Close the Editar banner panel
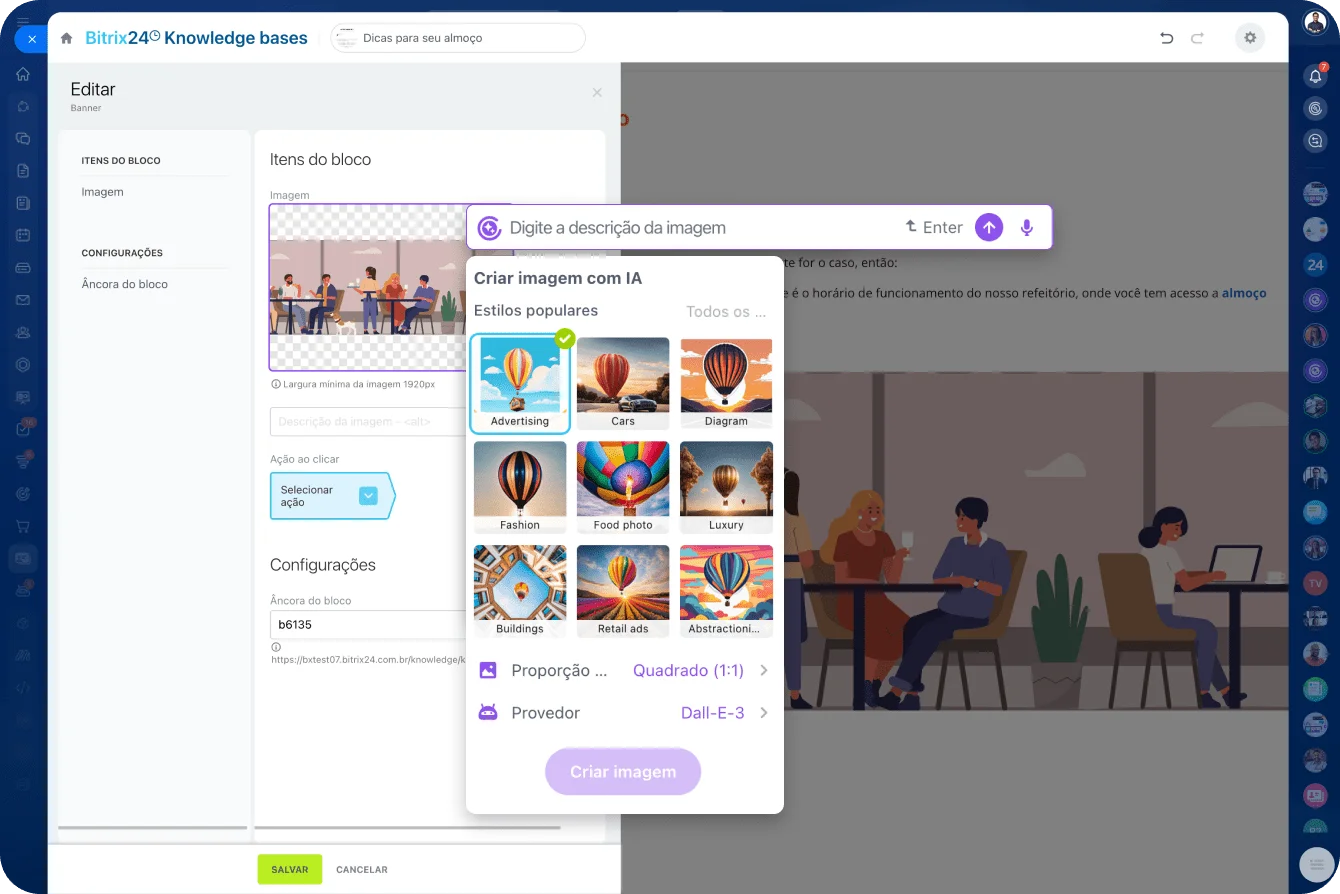The height and width of the screenshot is (894, 1340). (597, 93)
